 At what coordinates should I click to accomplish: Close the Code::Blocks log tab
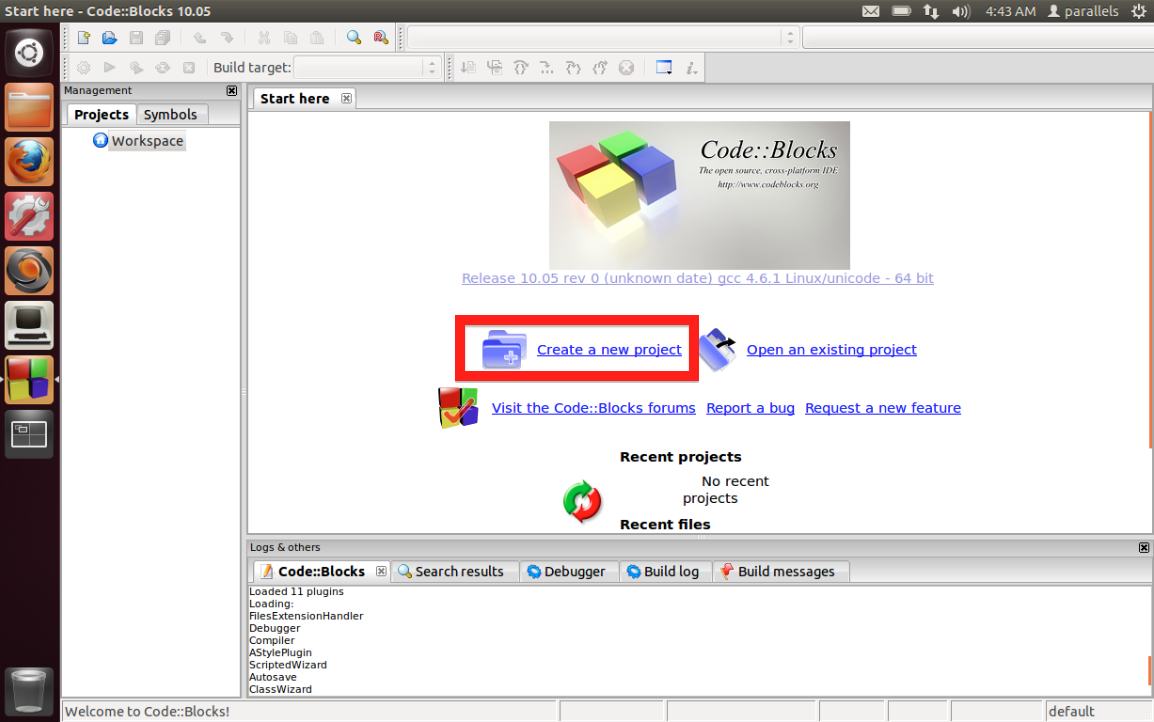[x=381, y=571]
